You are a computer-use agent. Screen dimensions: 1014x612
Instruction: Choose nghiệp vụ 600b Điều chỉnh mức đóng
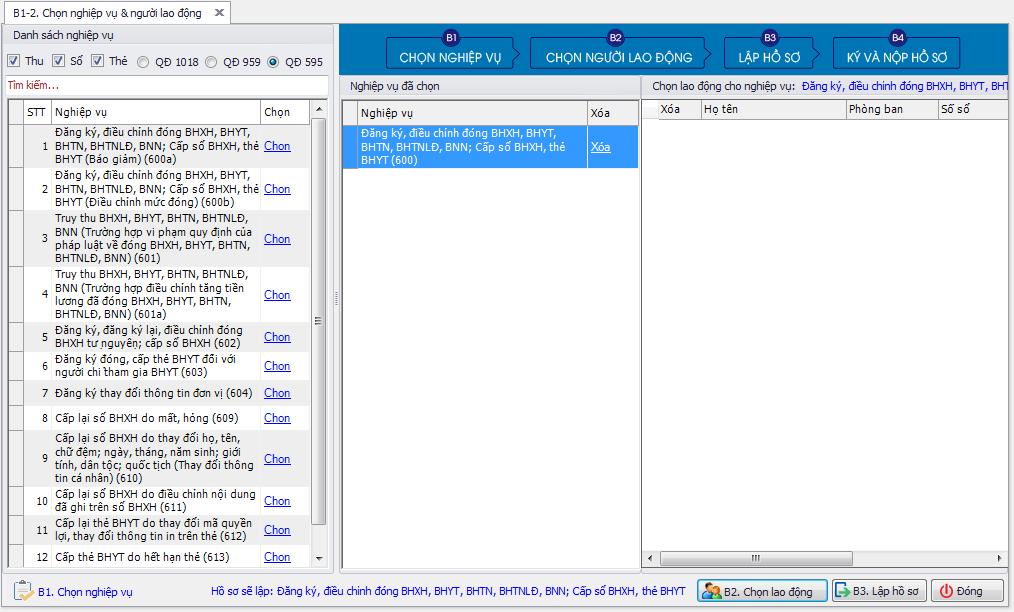tap(277, 189)
